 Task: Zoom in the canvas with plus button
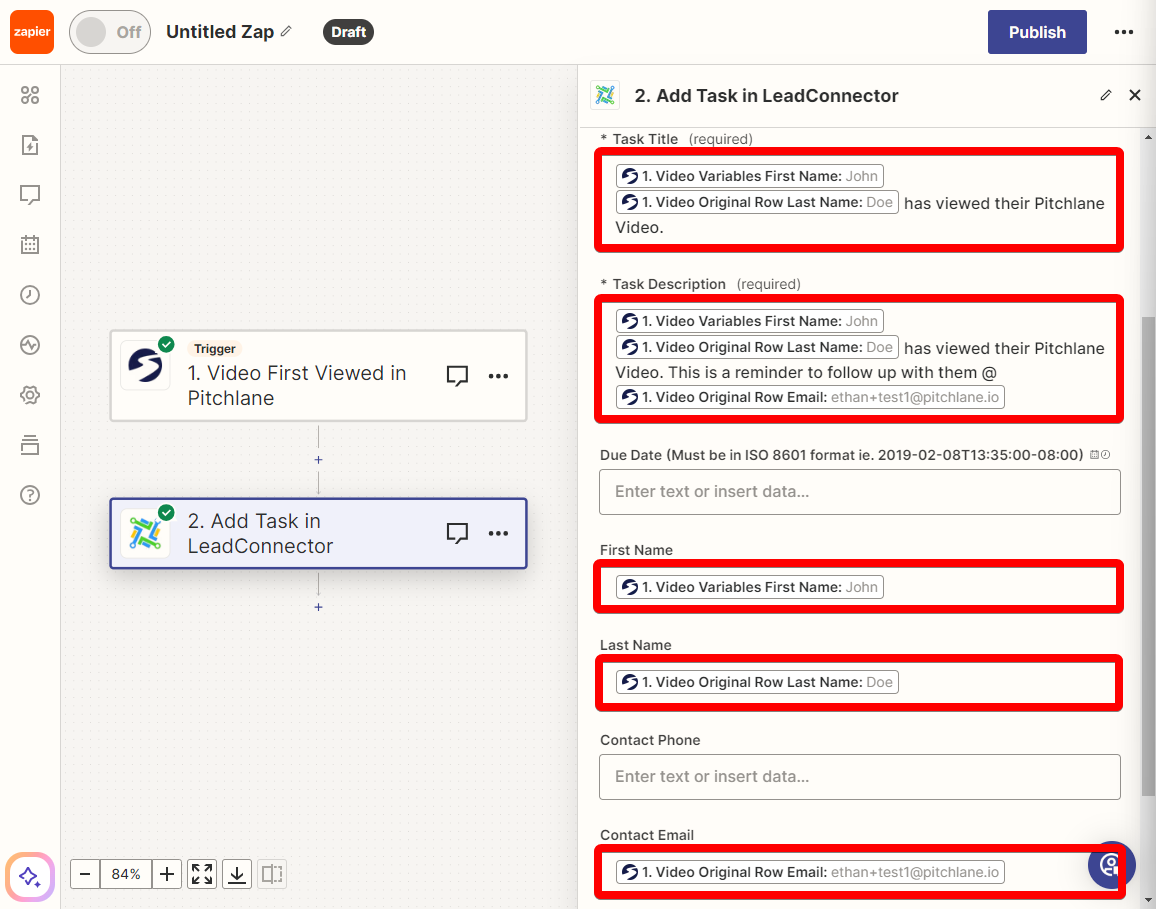pos(167,874)
